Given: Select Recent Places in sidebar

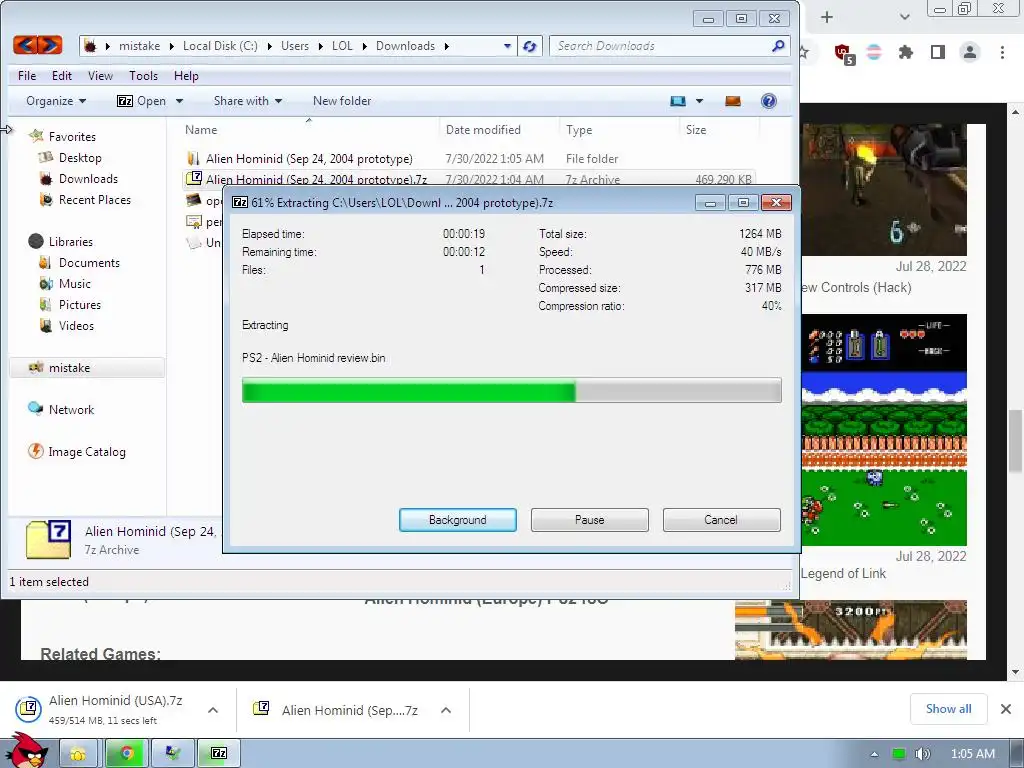Looking at the screenshot, I should pyautogui.click(x=95, y=199).
